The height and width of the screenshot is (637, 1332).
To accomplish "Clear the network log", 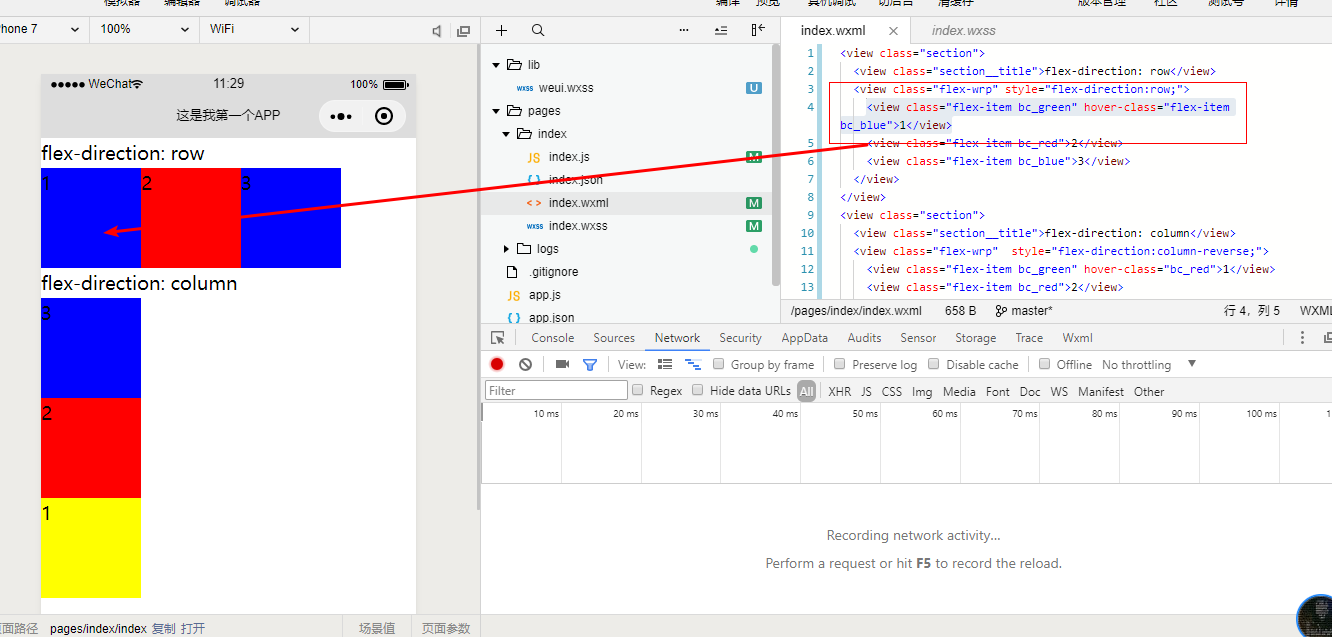I will [x=525, y=364].
